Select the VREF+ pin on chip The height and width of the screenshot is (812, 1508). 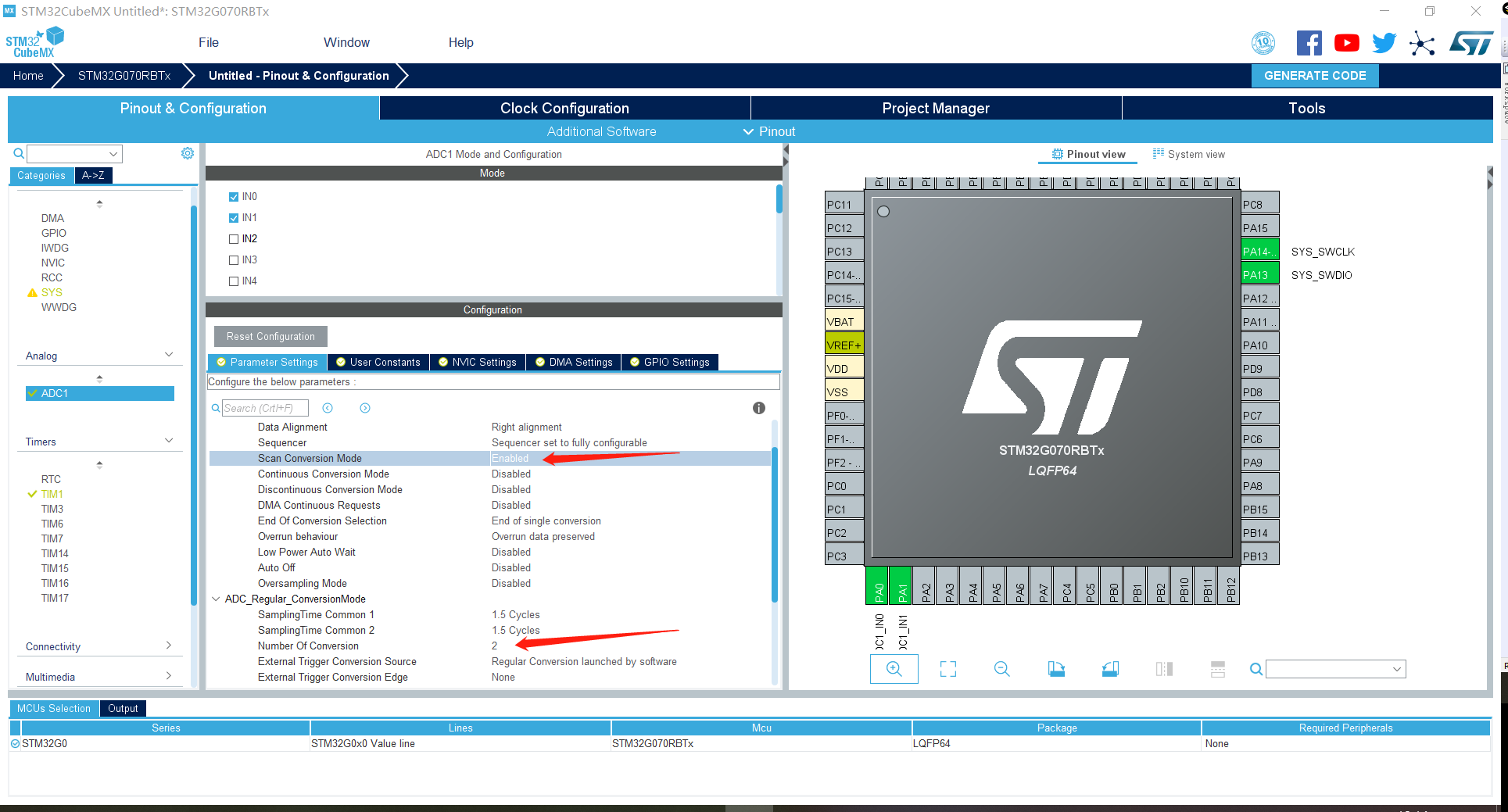(844, 345)
